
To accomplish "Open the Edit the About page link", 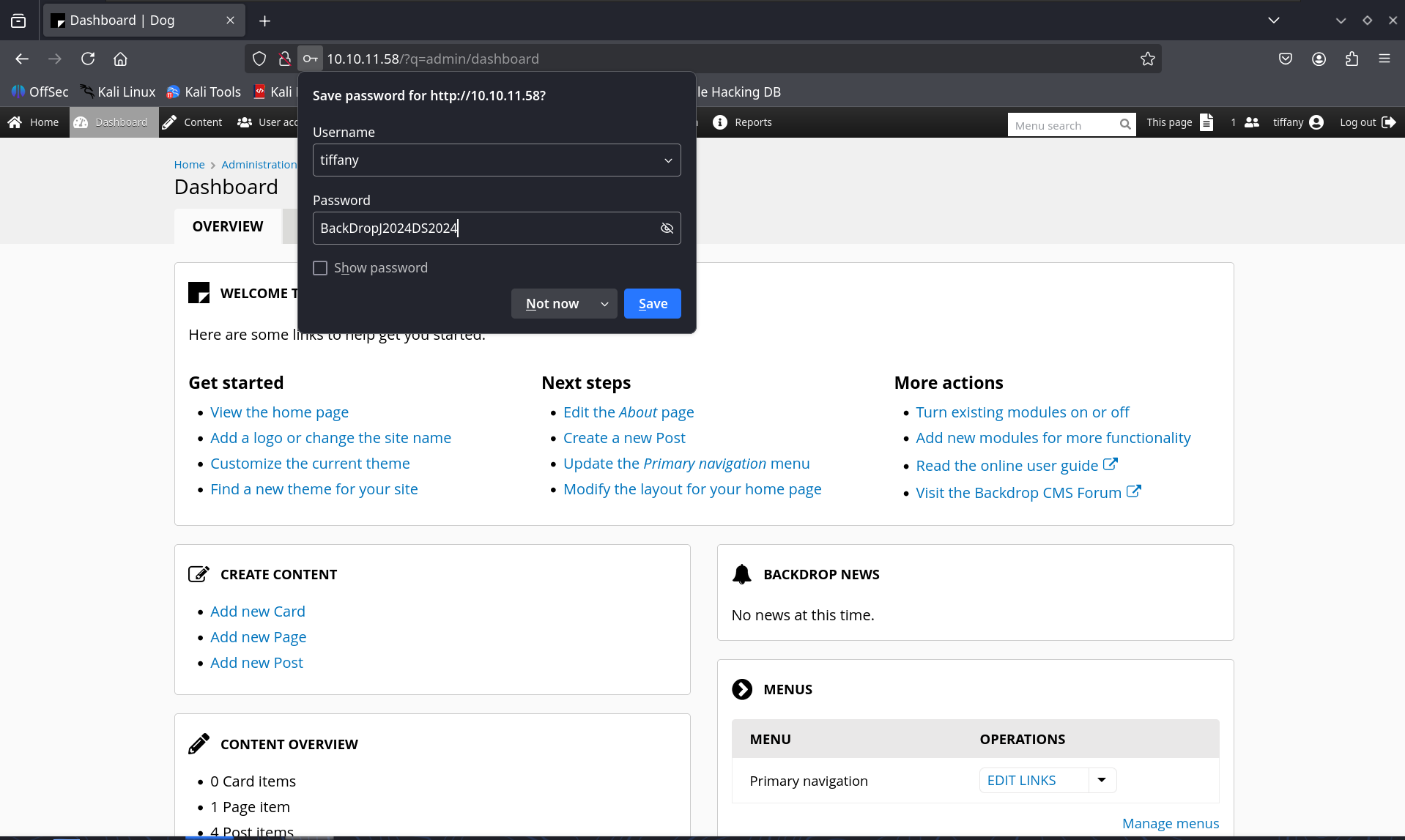I will tap(629, 412).
